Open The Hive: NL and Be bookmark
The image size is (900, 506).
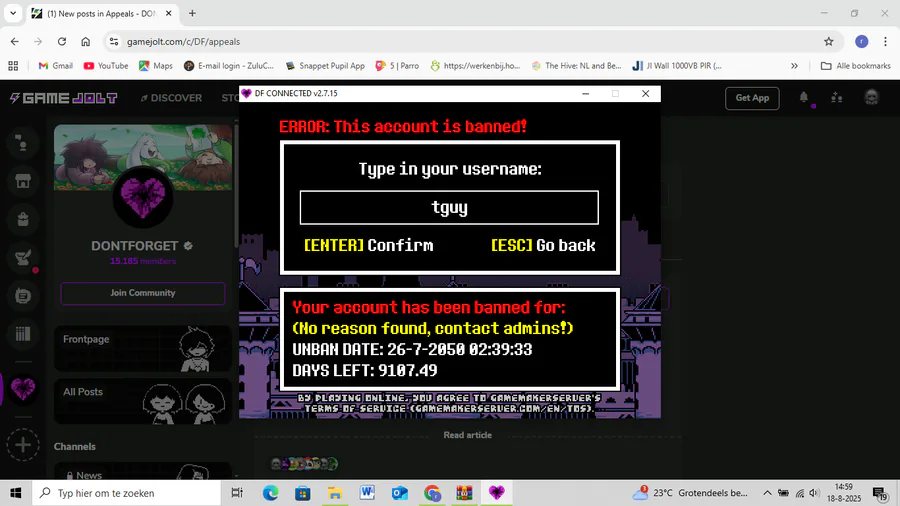(x=576, y=66)
